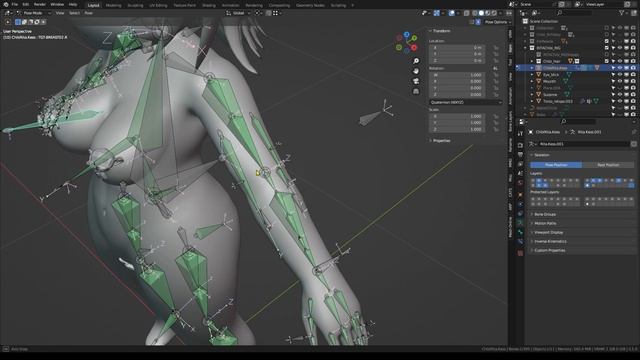Select the extend selection mode icon
Screen dimensions: 640x360
click(x=24, y=22)
